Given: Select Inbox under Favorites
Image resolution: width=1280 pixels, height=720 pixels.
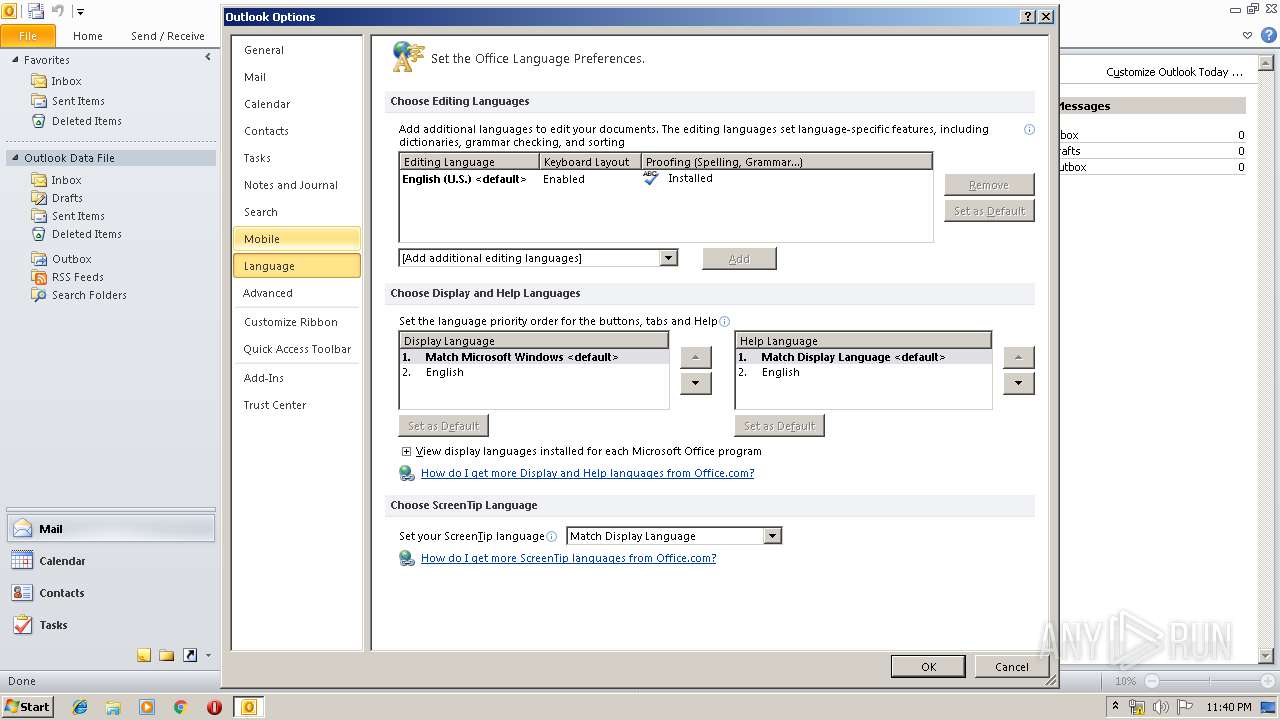Looking at the screenshot, I should [x=67, y=81].
